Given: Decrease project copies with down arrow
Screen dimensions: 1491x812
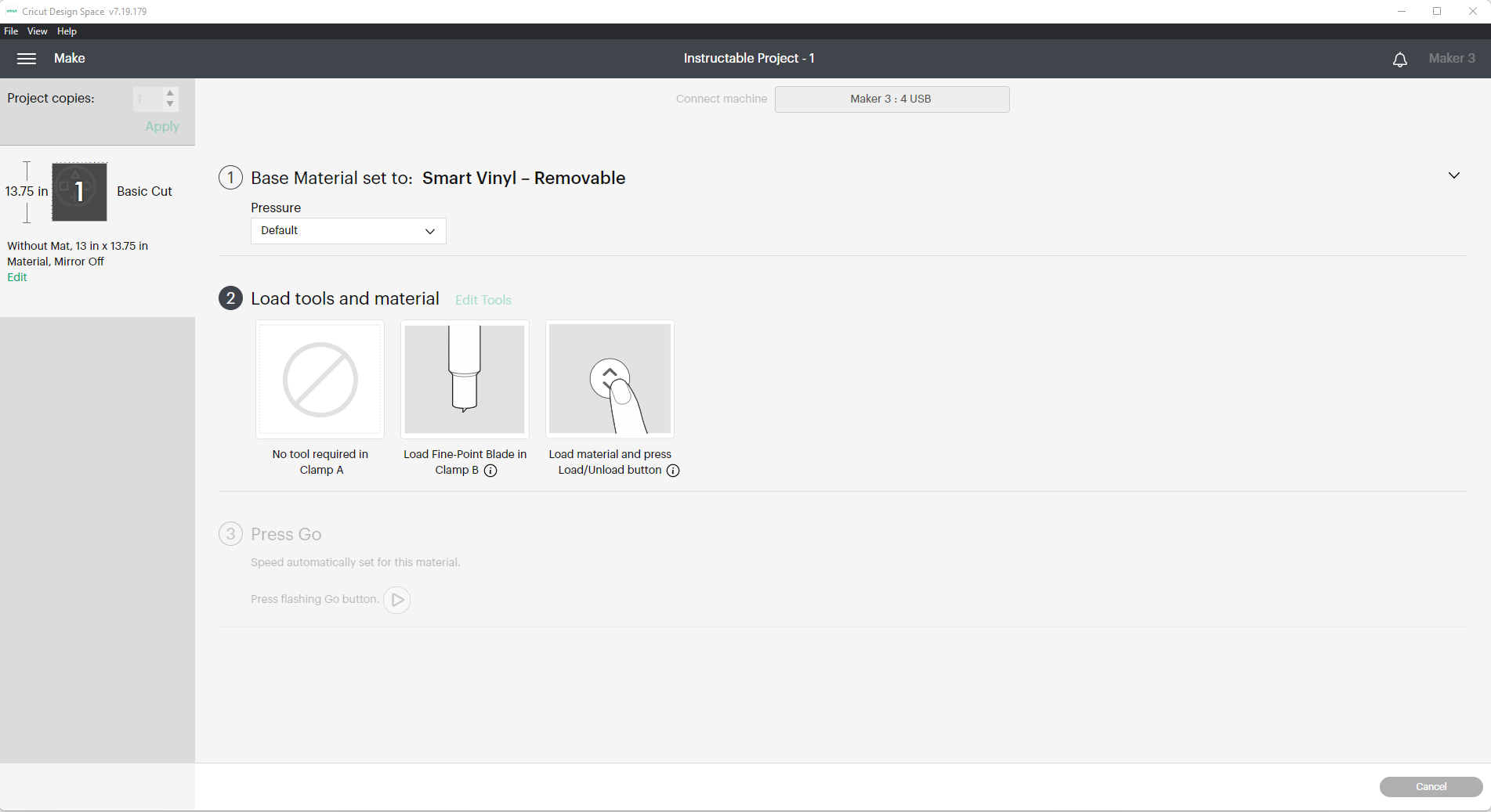Looking at the screenshot, I should pyautogui.click(x=170, y=104).
